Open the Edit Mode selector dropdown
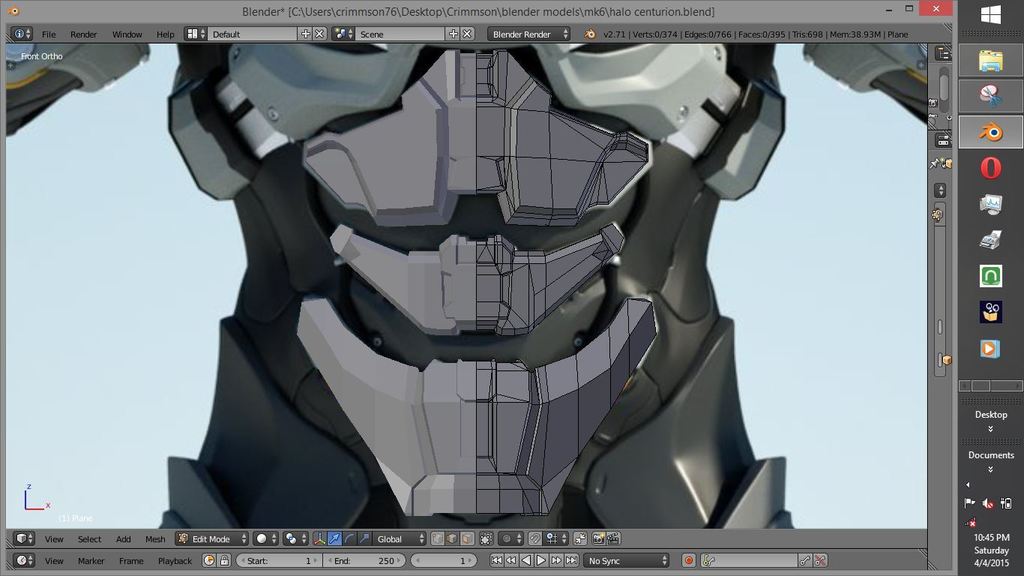This screenshot has width=1024, height=576. tap(210, 539)
